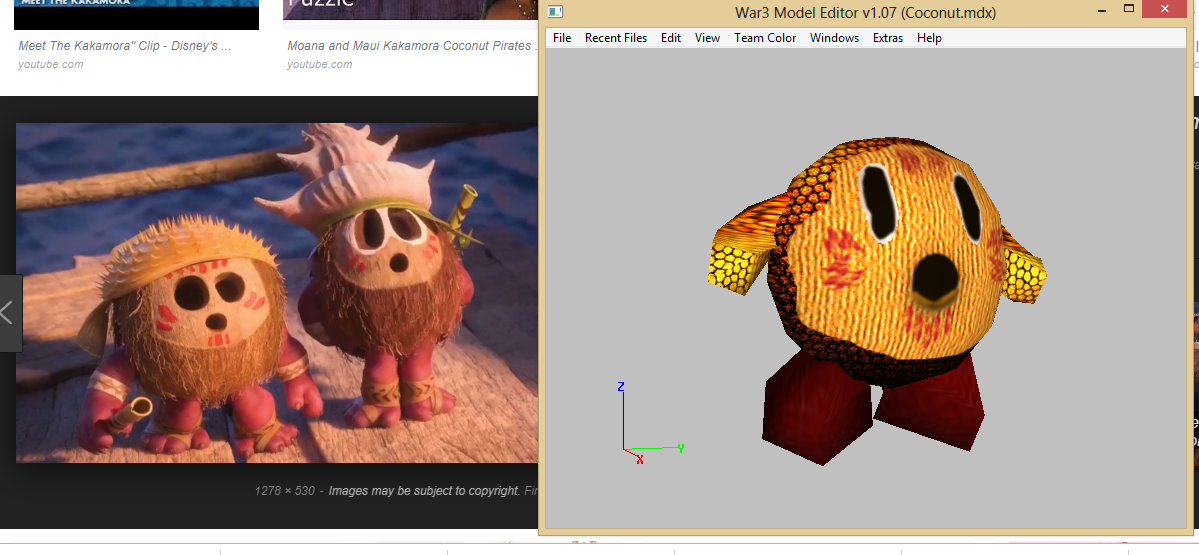Open 'Moana and Maui Kakamora Coconut Pirates' result
This screenshot has height=555, width=1199.
pos(410,46)
